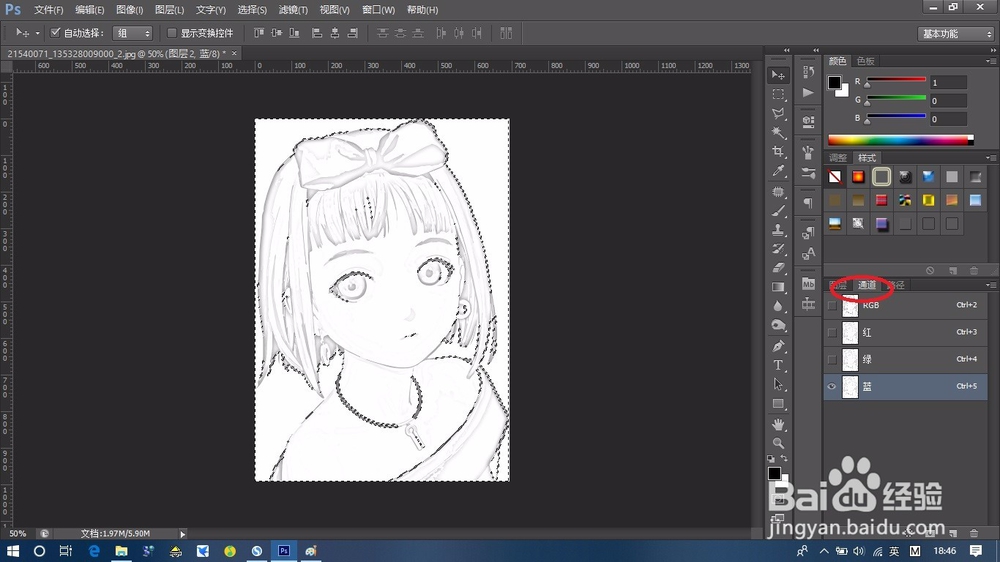Click the R value input field

(x=948, y=83)
